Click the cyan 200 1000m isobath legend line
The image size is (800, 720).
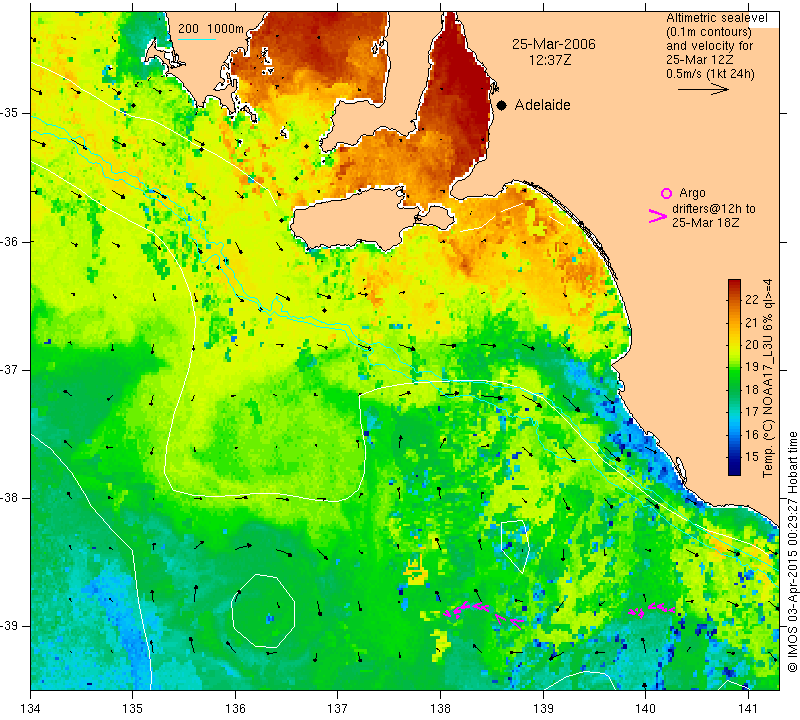pos(197,39)
